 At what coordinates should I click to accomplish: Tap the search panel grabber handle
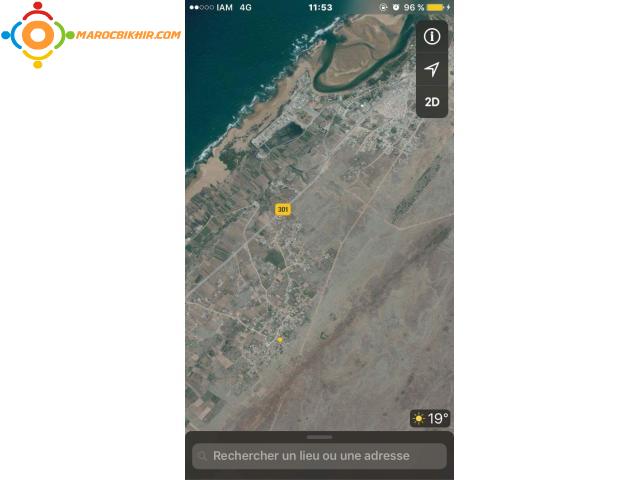[319, 437]
